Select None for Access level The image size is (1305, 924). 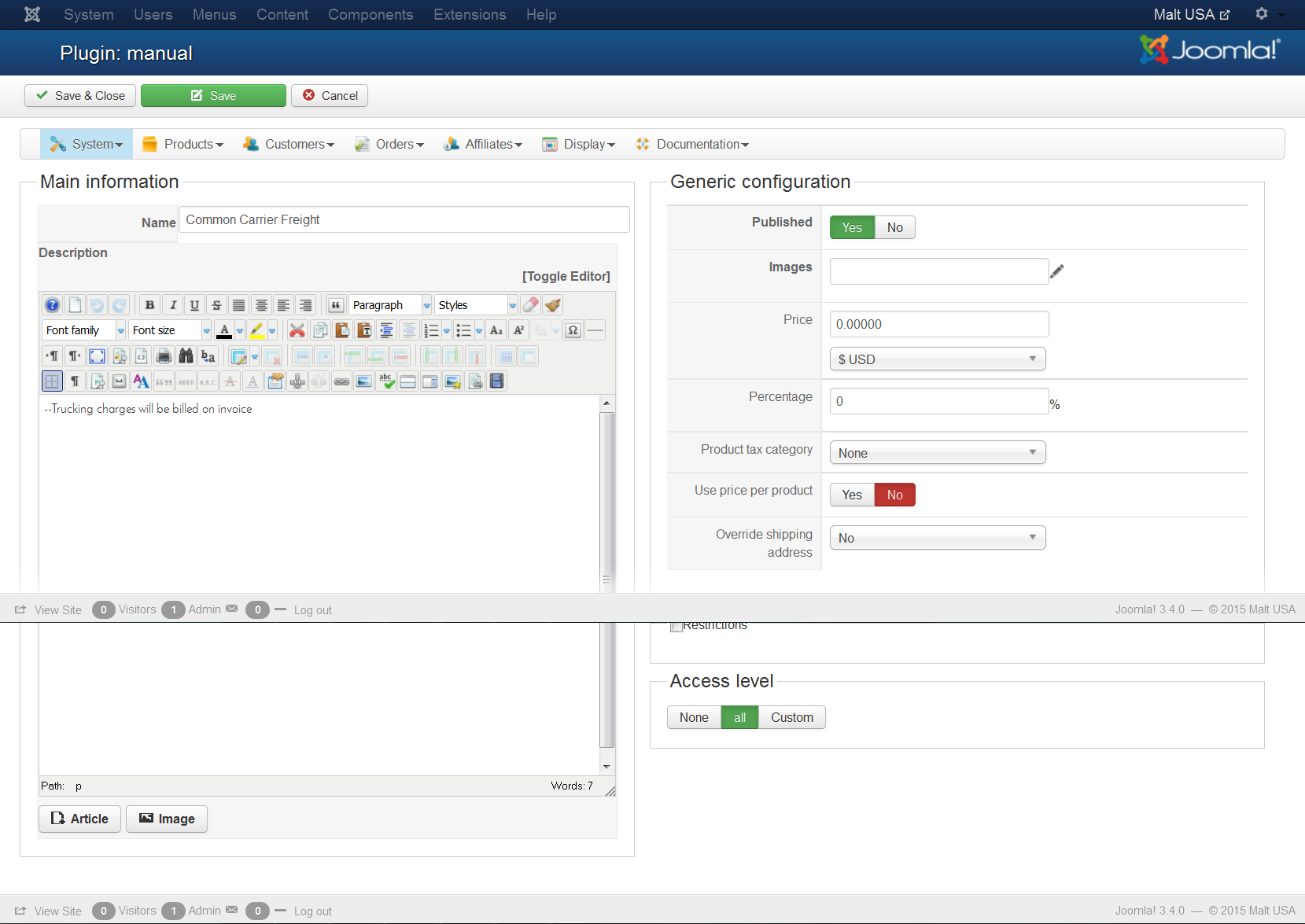tap(694, 717)
